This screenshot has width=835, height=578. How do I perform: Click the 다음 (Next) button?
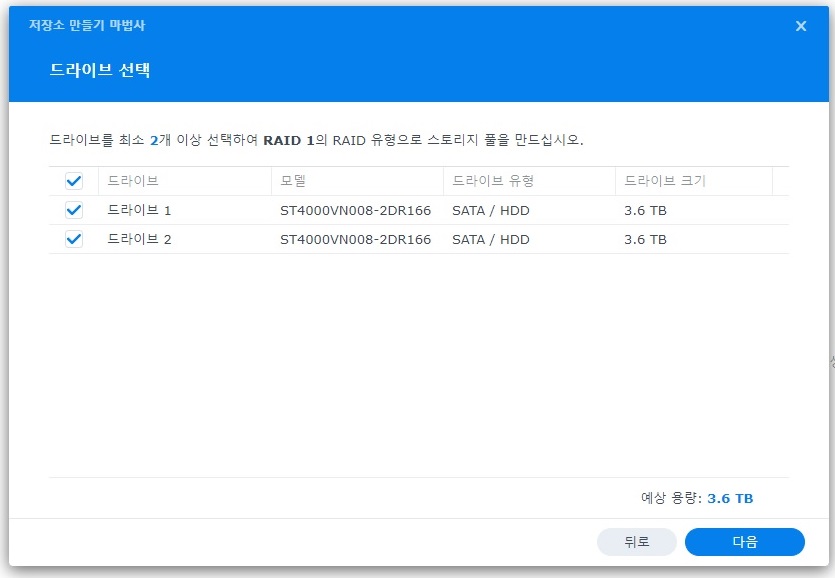743,541
